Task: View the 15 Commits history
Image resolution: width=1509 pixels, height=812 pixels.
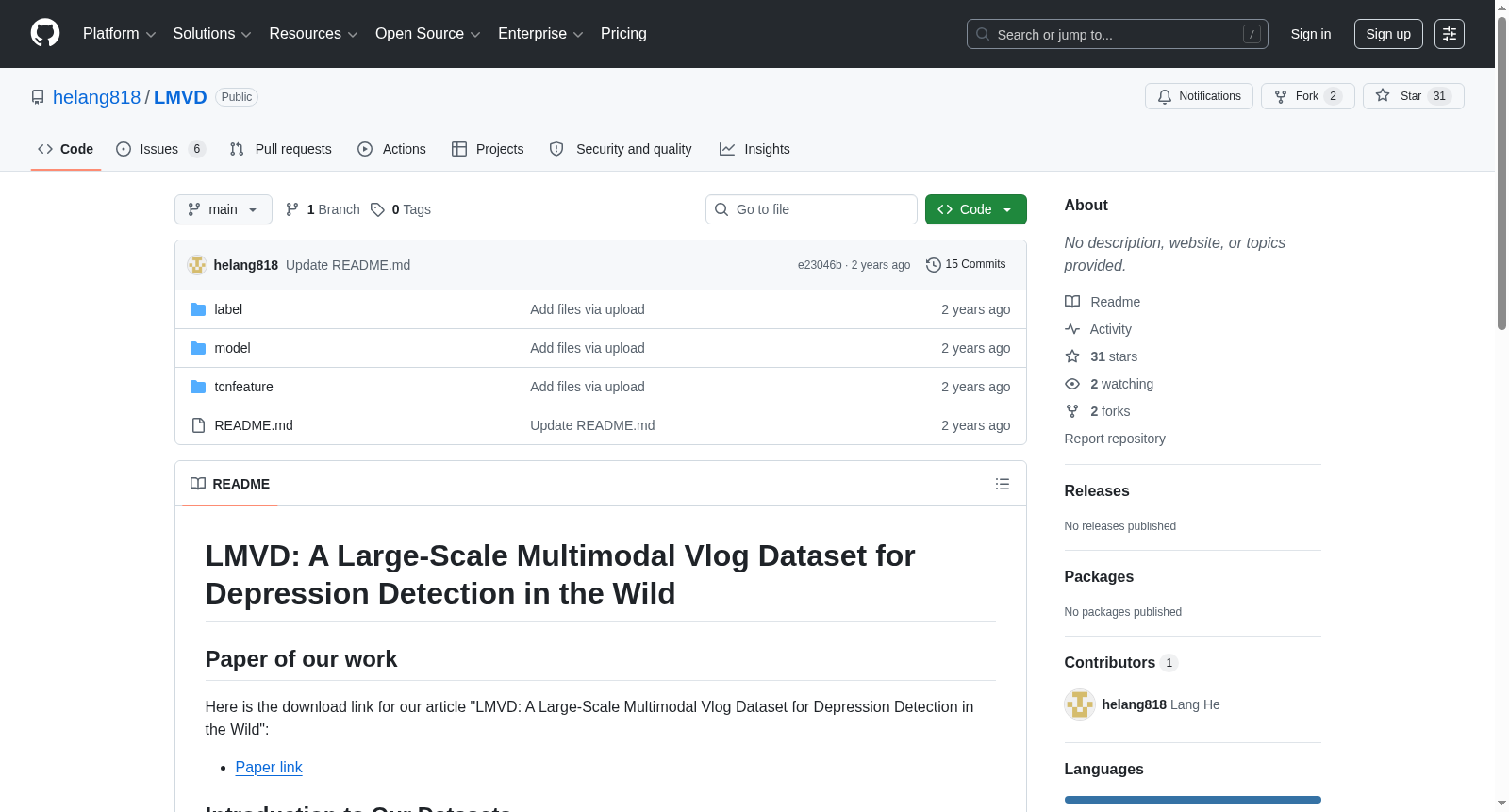Action: coord(966,265)
